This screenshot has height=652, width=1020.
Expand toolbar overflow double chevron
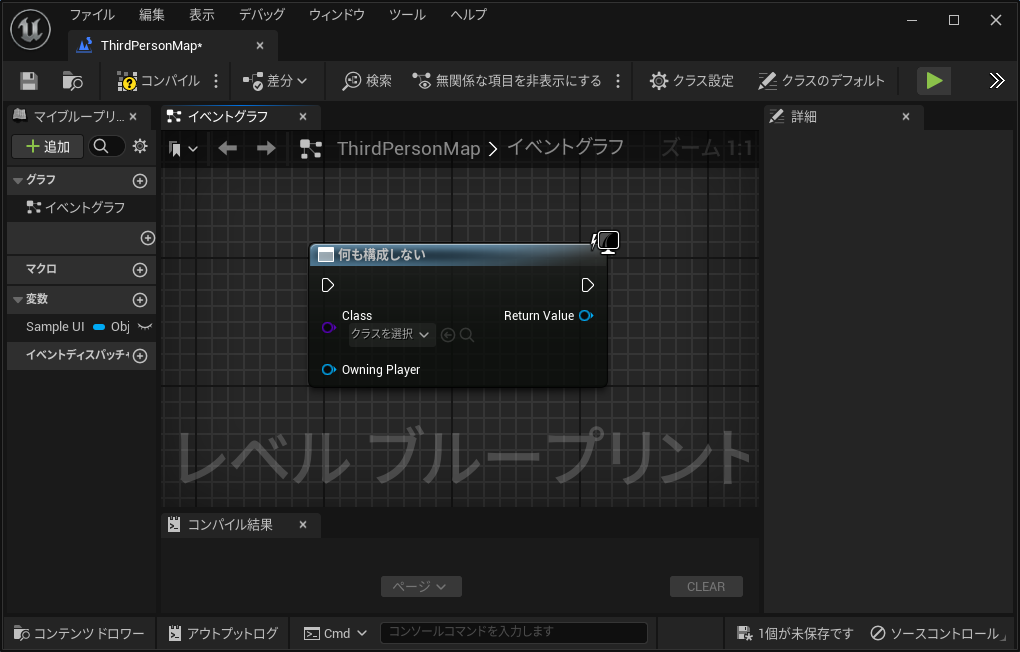(997, 81)
